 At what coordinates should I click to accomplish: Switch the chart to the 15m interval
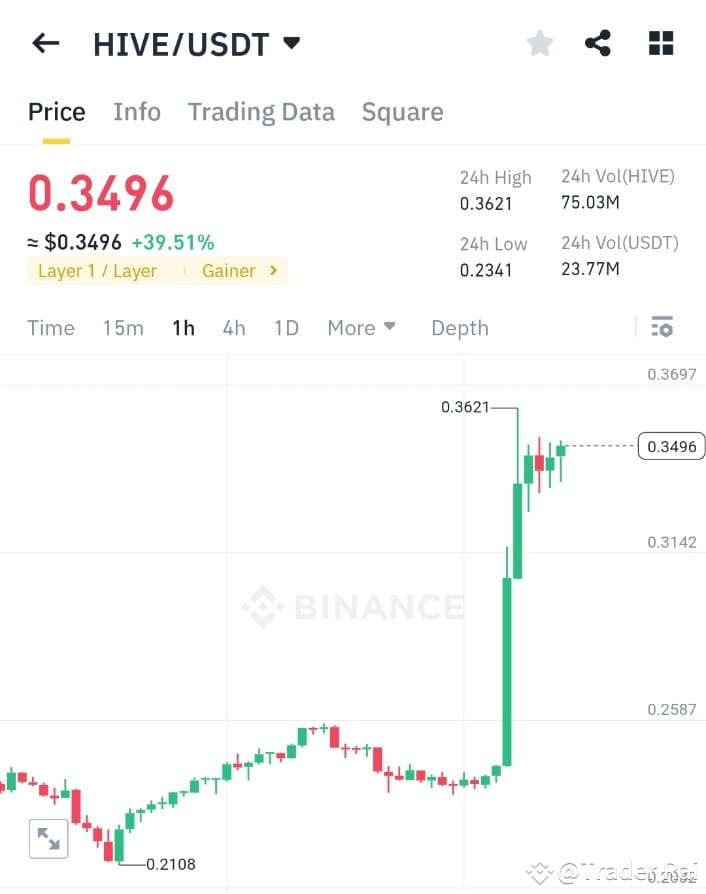122,327
